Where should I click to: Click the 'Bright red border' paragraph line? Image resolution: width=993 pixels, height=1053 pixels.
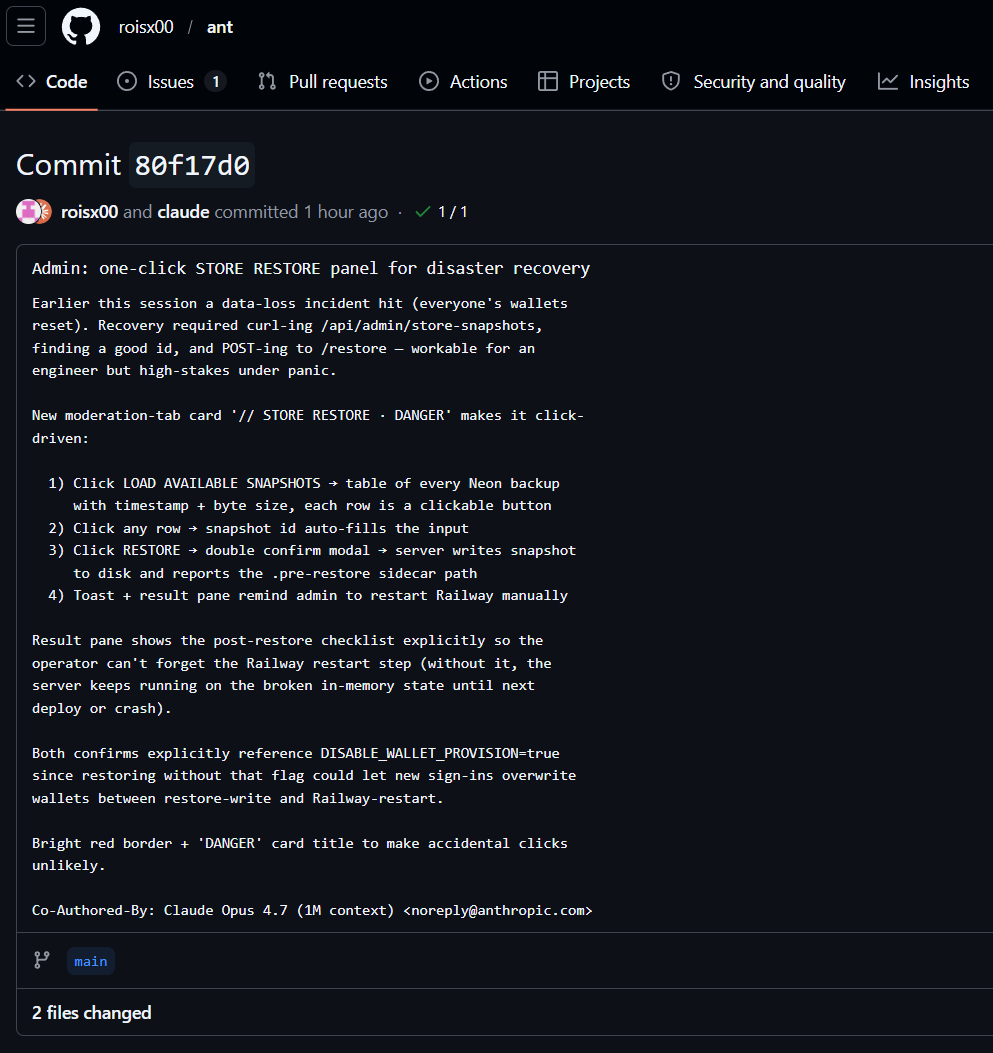[299, 843]
